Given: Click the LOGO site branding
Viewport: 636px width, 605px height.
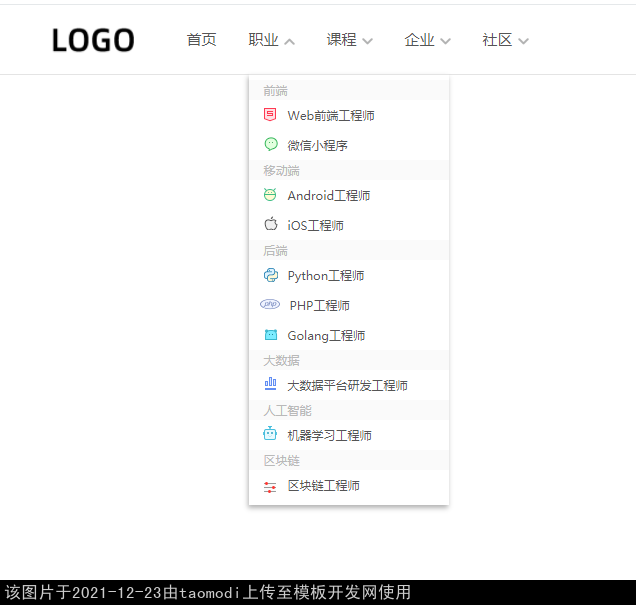Looking at the screenshot, I should click(x=93, y=40).
